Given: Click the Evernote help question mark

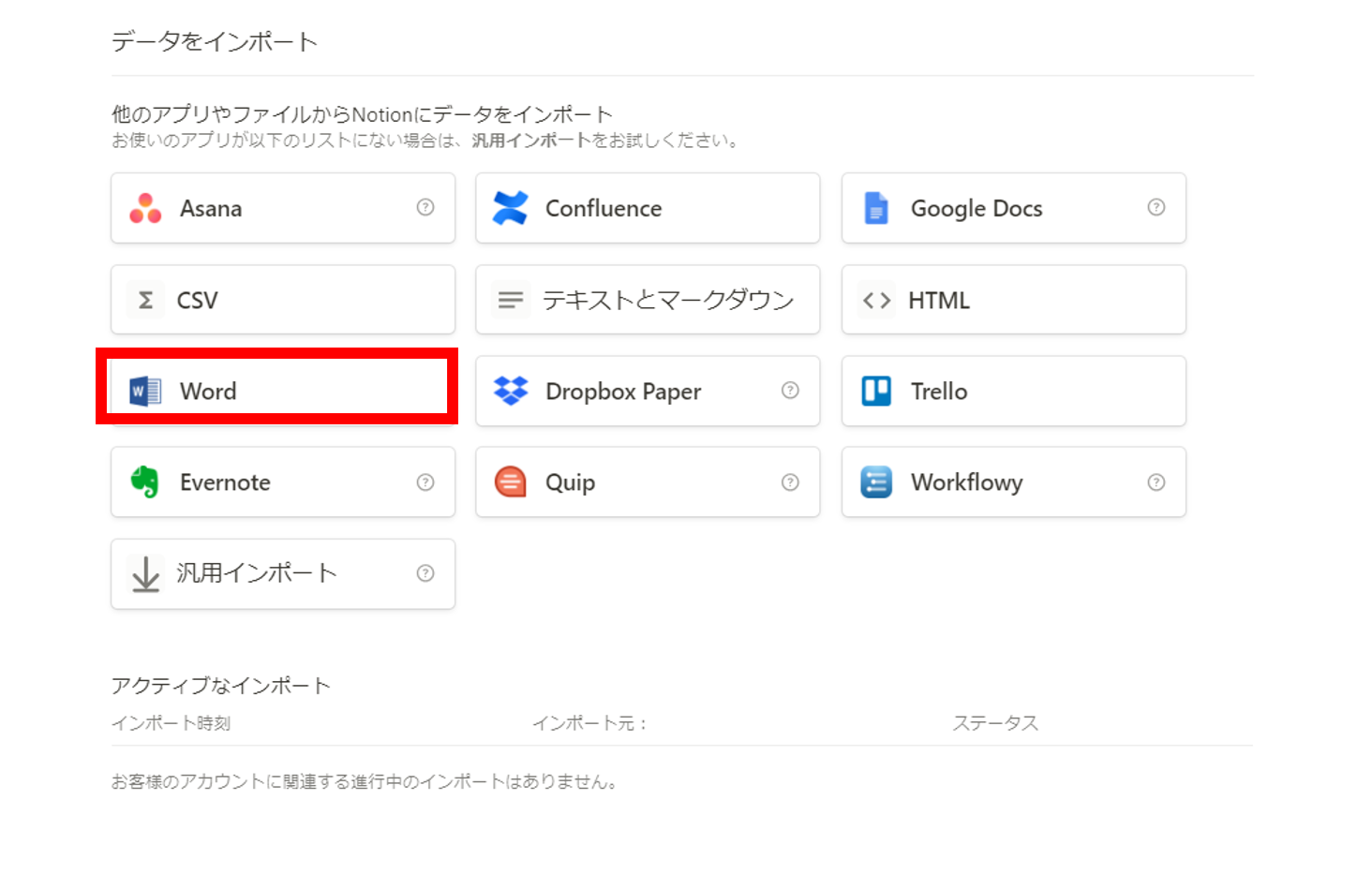Looking at the screenshot, I should tap(425, 482).
